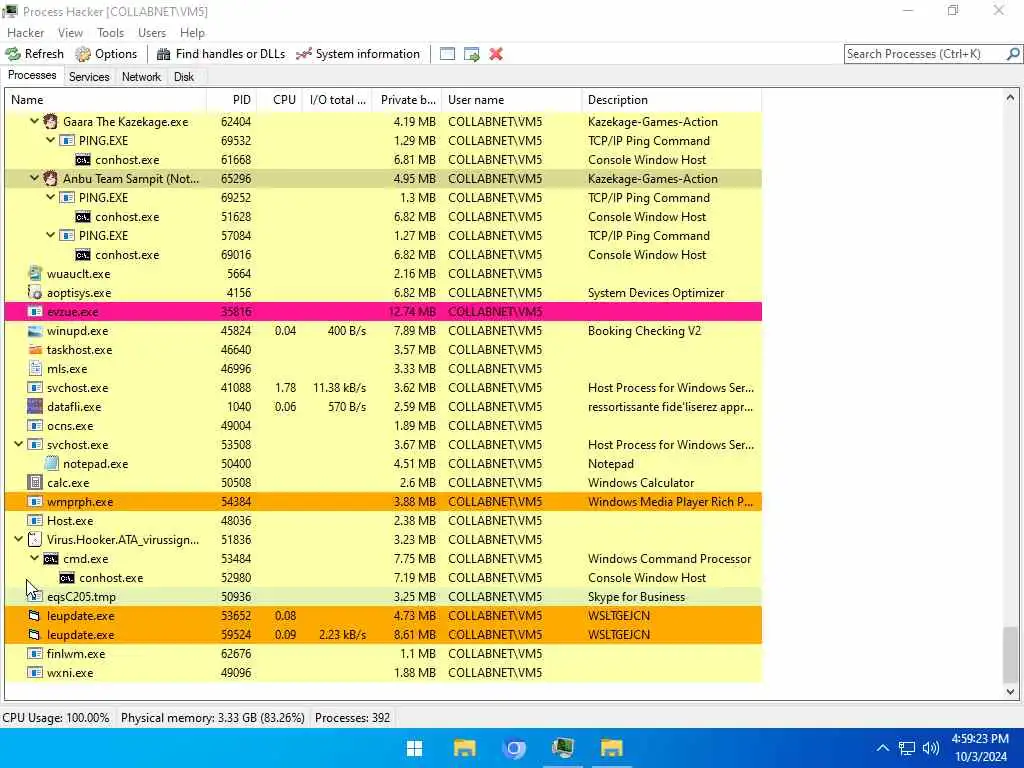Select the wmprph.exe process row
The image size is (1024, 768).
[x=383, y=502]
